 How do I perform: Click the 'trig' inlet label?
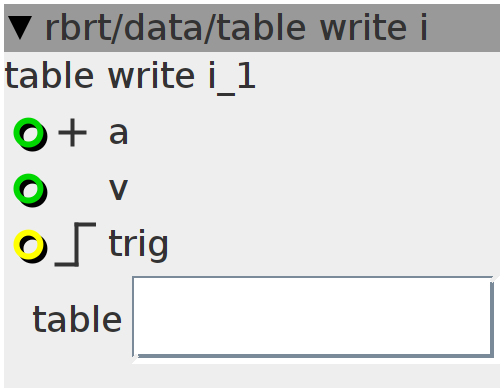138,244
